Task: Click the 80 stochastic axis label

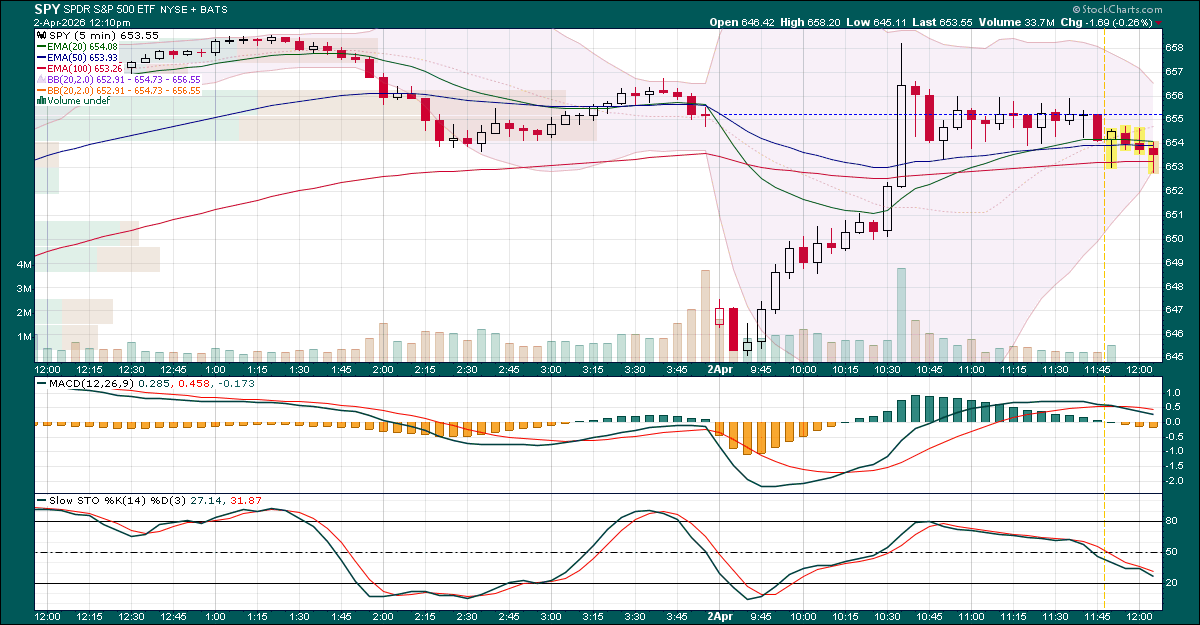Action: pyautogui.click(x=1172, y=521)
